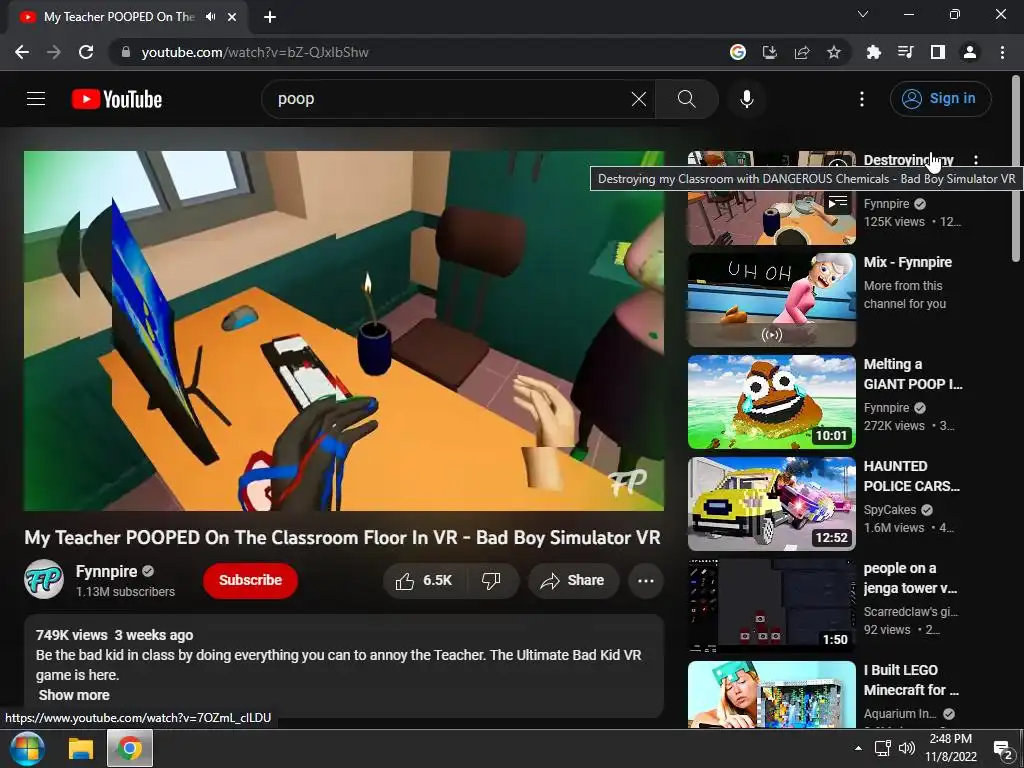Mute the tab via speaker icon
The height and width of the screenshot is (768, 1024).
coord(210,17)
